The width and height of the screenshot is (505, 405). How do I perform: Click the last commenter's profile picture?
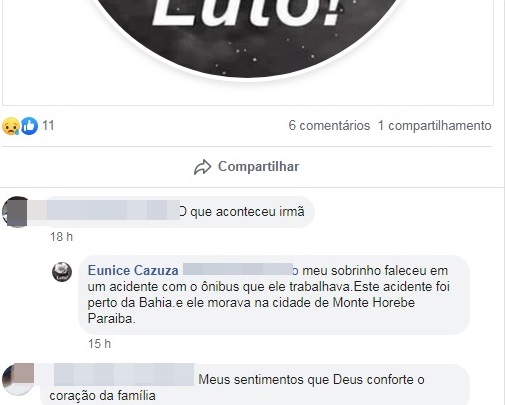[18, 379]
